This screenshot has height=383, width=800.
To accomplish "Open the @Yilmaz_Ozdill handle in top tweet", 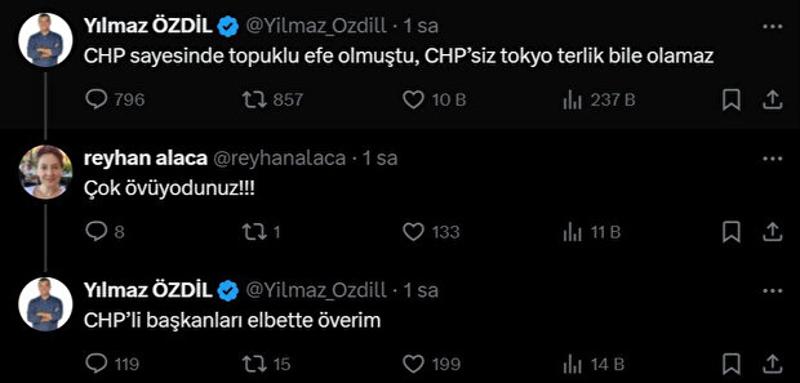I will pos(316,27).
